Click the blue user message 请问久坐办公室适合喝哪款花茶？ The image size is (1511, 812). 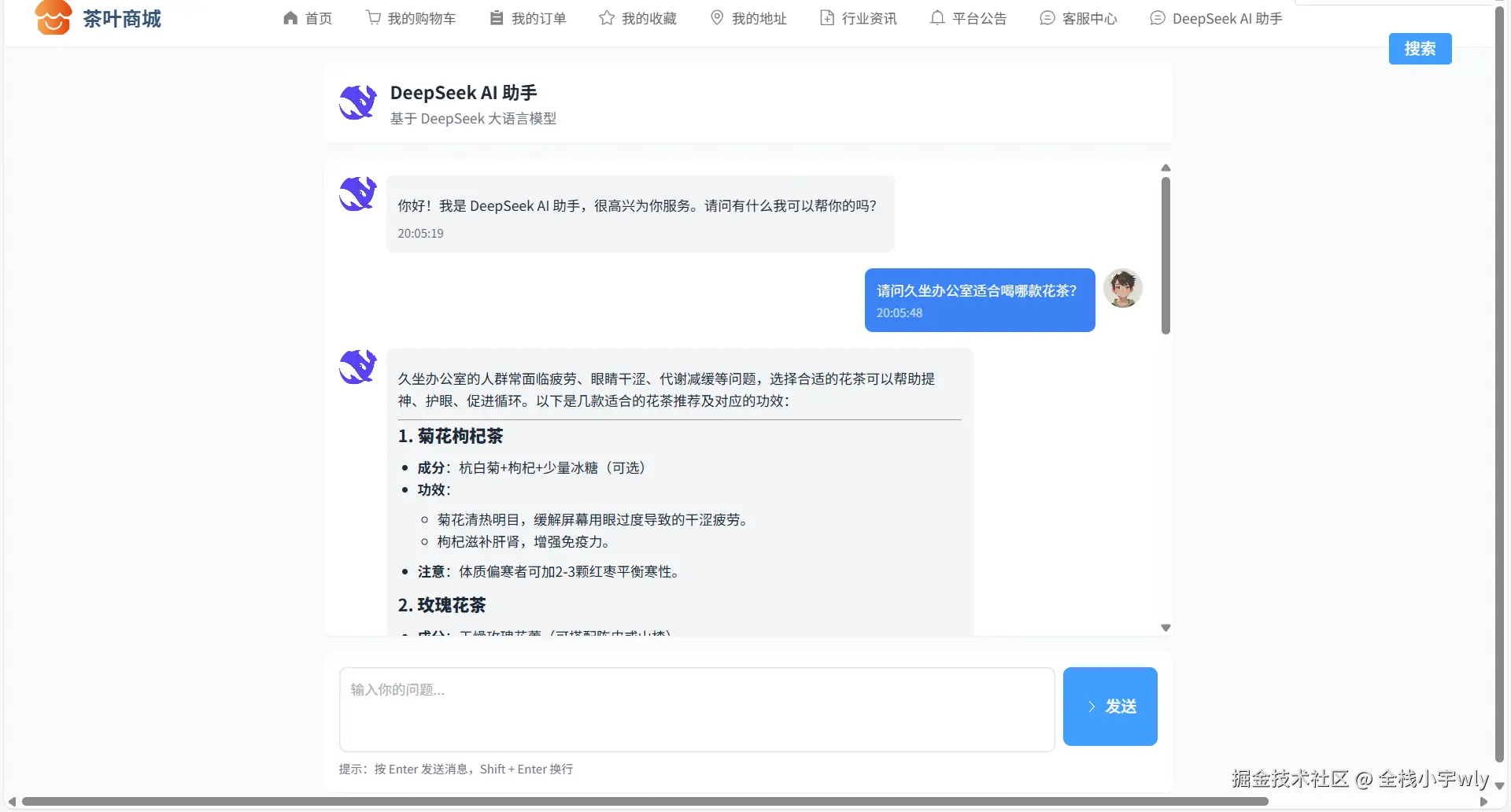coord(980,300)
